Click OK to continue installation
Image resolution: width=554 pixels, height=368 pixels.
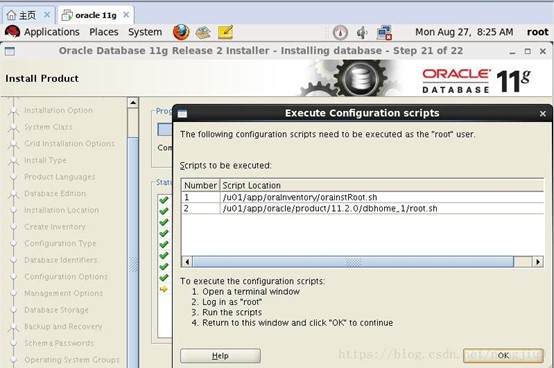503,355
